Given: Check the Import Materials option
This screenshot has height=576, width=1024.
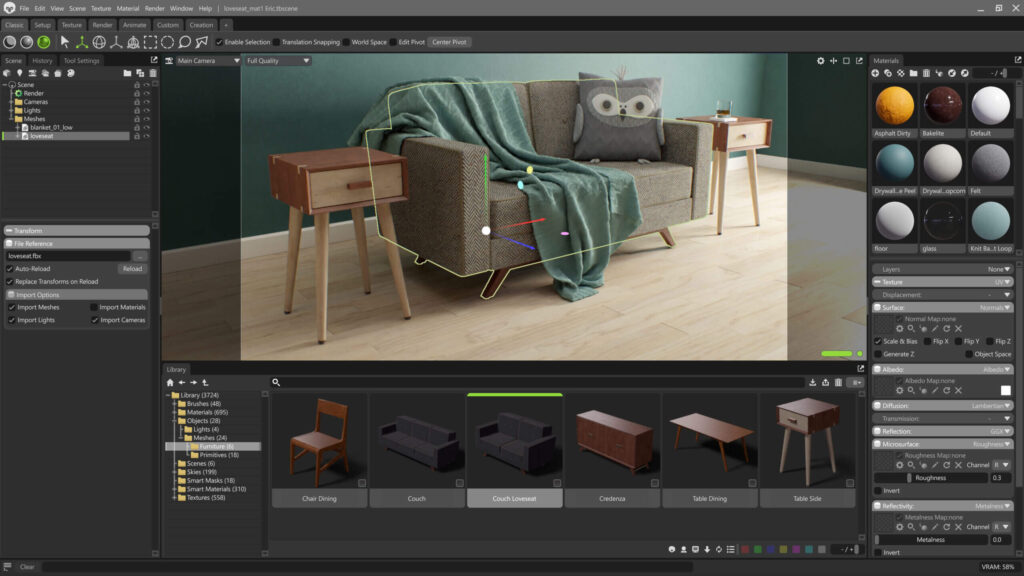Looking at the screenshot, I should click(x=94, y=307).
